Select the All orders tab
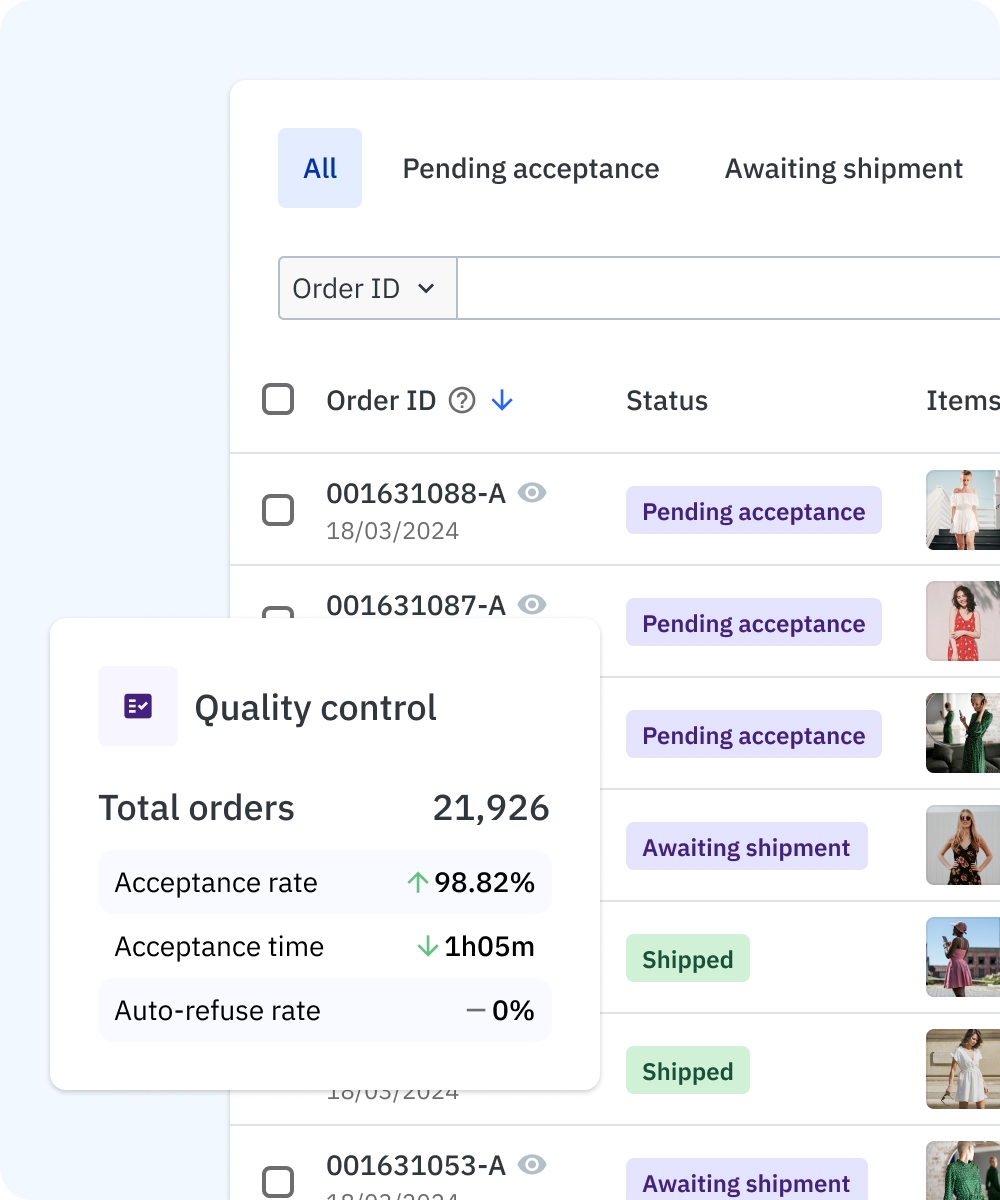The width and height of the screenshot is (1000, 1200). pyautogui.click(x=320, y=169)
